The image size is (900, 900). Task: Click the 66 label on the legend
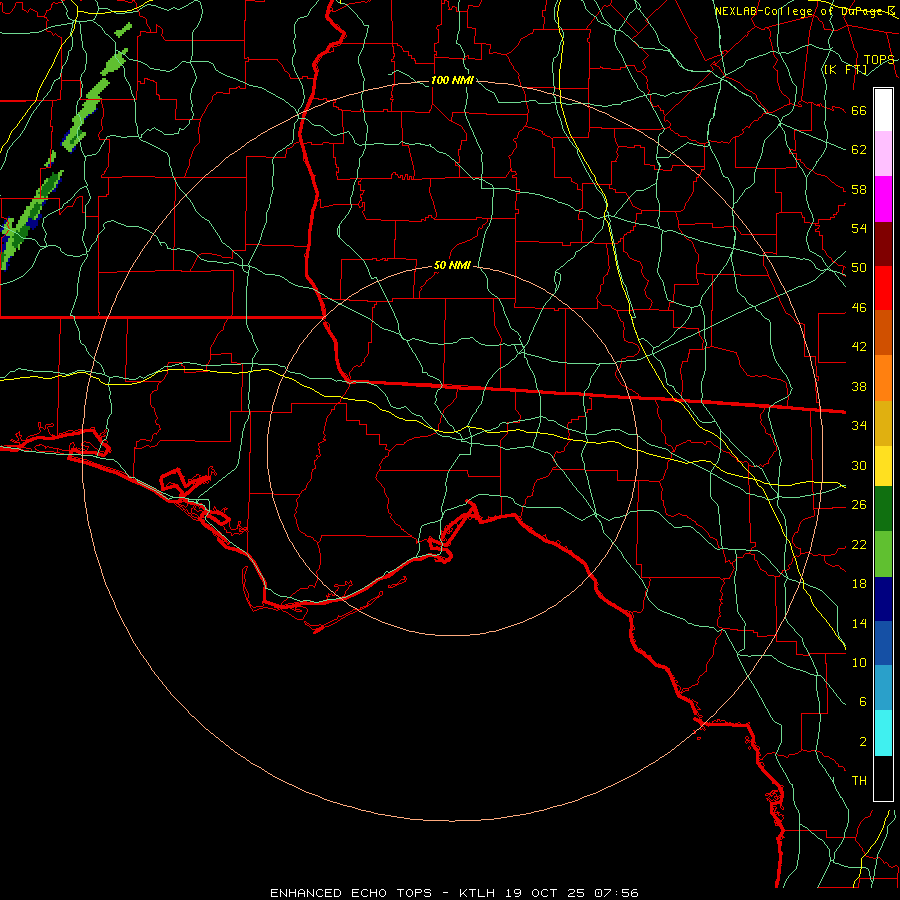[859, 110]
